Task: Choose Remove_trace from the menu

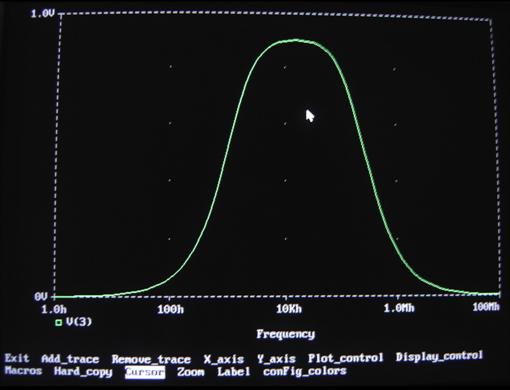Action: coord(151,359)
